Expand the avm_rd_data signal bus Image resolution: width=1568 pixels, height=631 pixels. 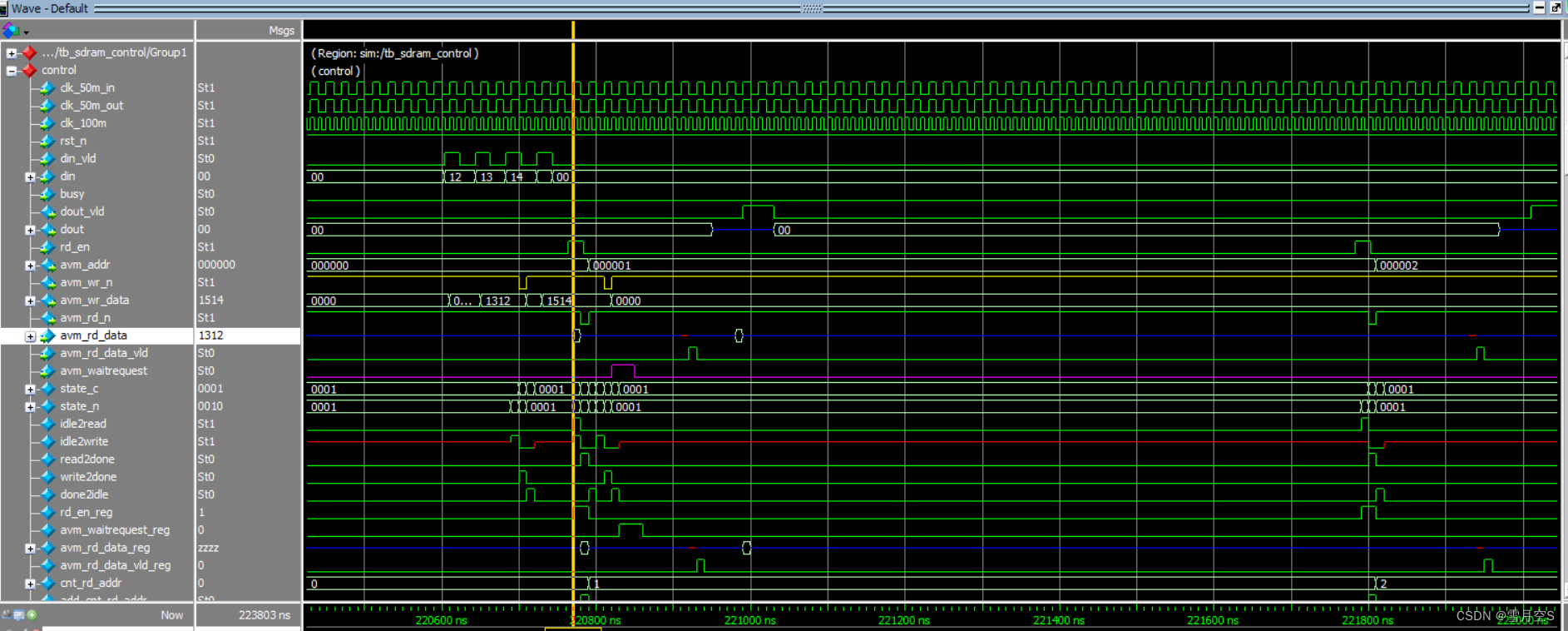[30, 336]
